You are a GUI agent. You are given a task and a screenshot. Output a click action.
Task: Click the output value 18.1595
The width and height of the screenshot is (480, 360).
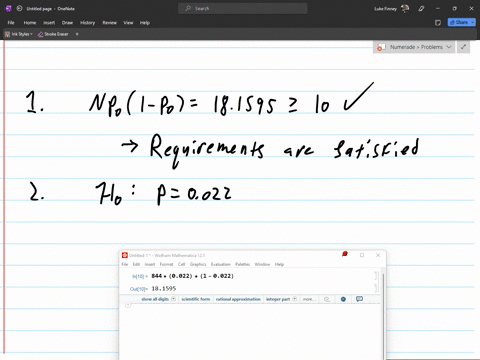pos(164,288)
